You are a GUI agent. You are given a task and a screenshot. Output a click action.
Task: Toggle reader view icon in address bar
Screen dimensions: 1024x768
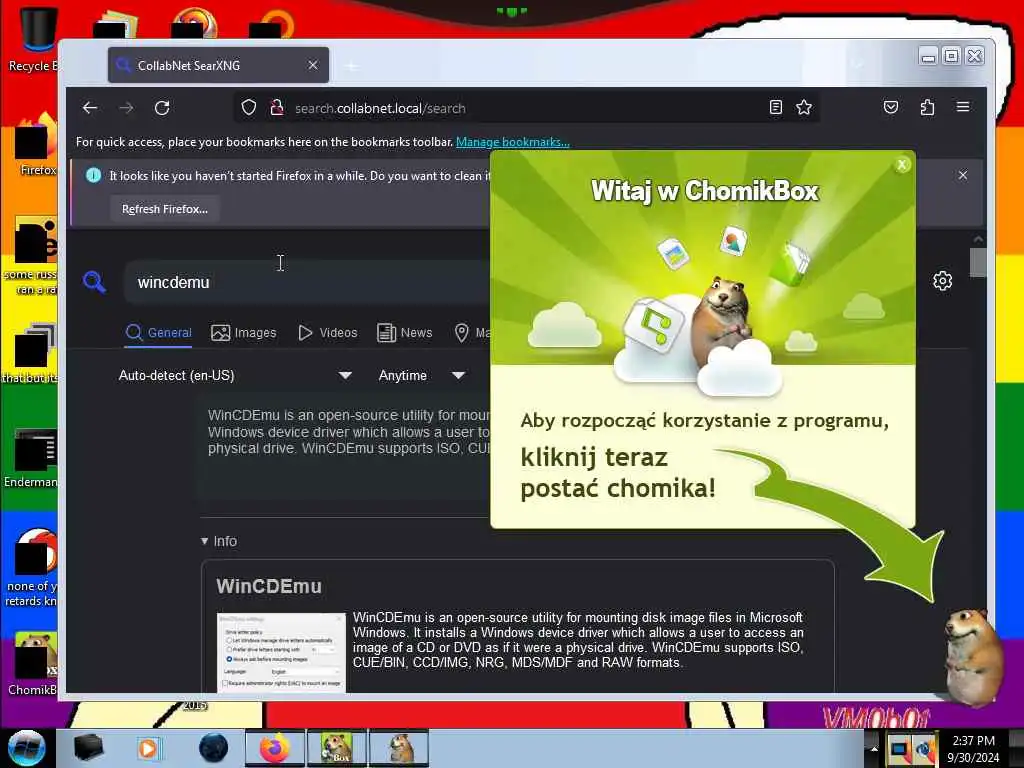(775, 108)
